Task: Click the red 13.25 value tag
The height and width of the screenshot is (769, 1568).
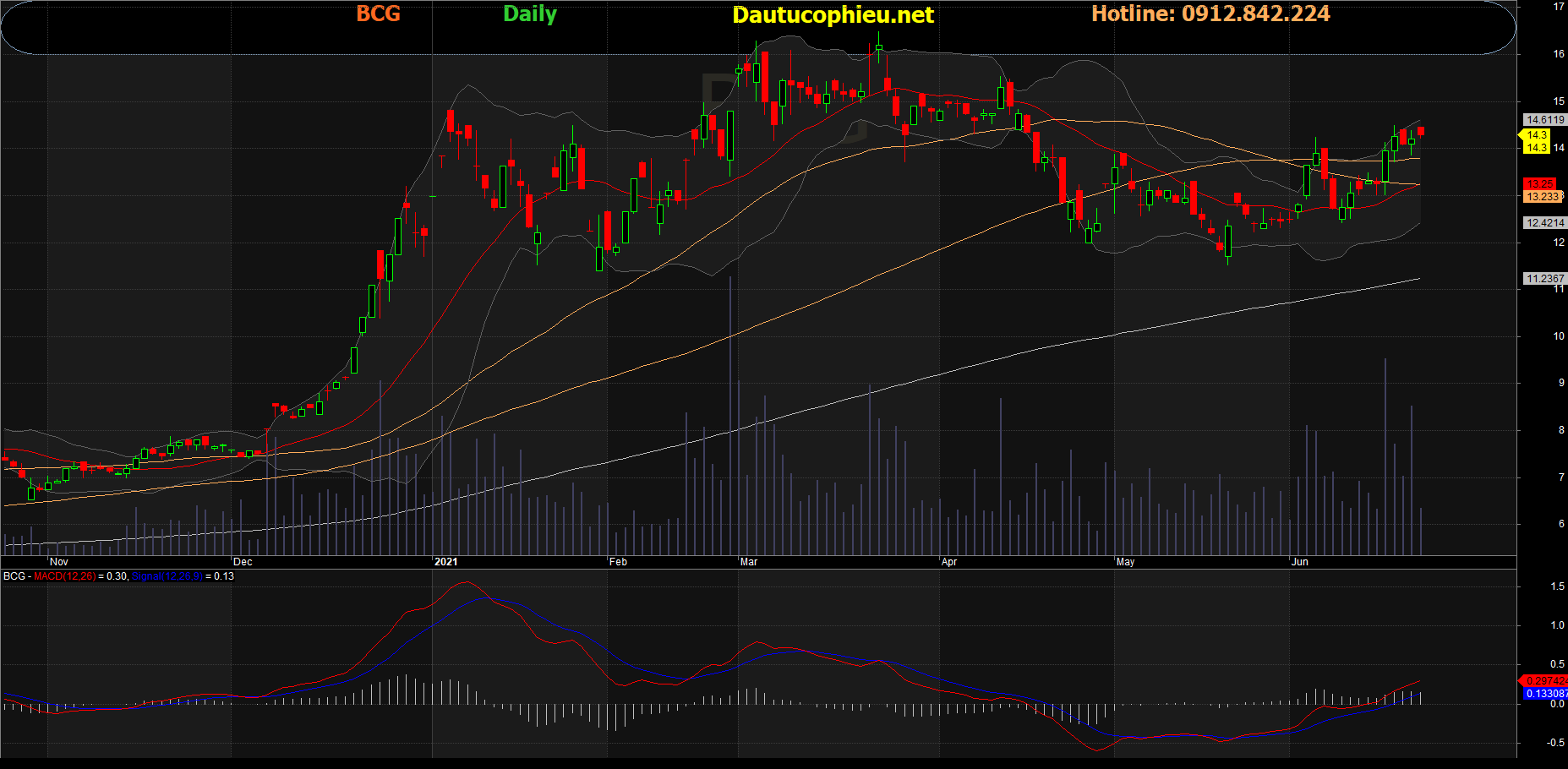Action: point(1539,184)
